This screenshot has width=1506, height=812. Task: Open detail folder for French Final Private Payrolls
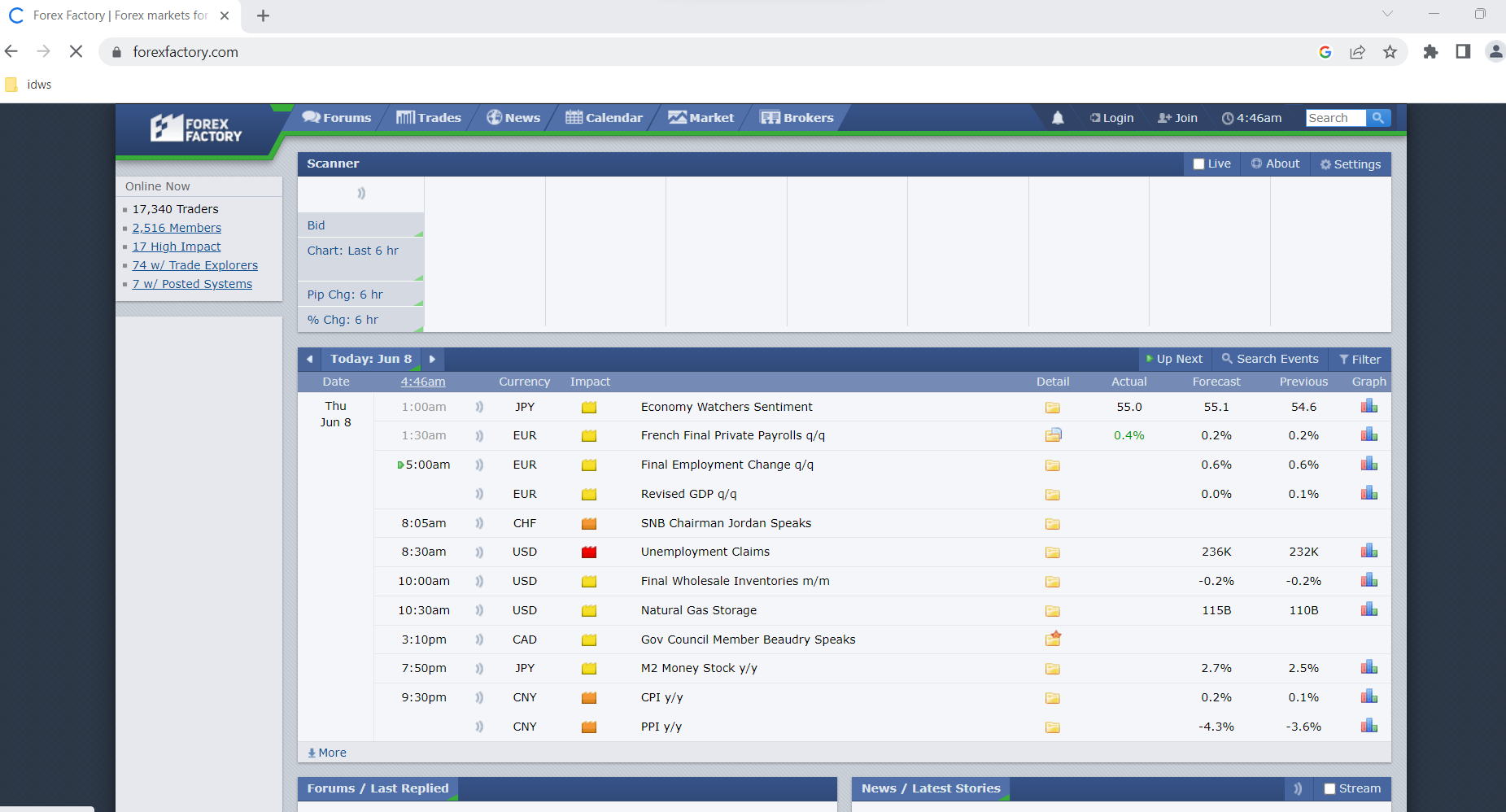(x=1054, y=434)
